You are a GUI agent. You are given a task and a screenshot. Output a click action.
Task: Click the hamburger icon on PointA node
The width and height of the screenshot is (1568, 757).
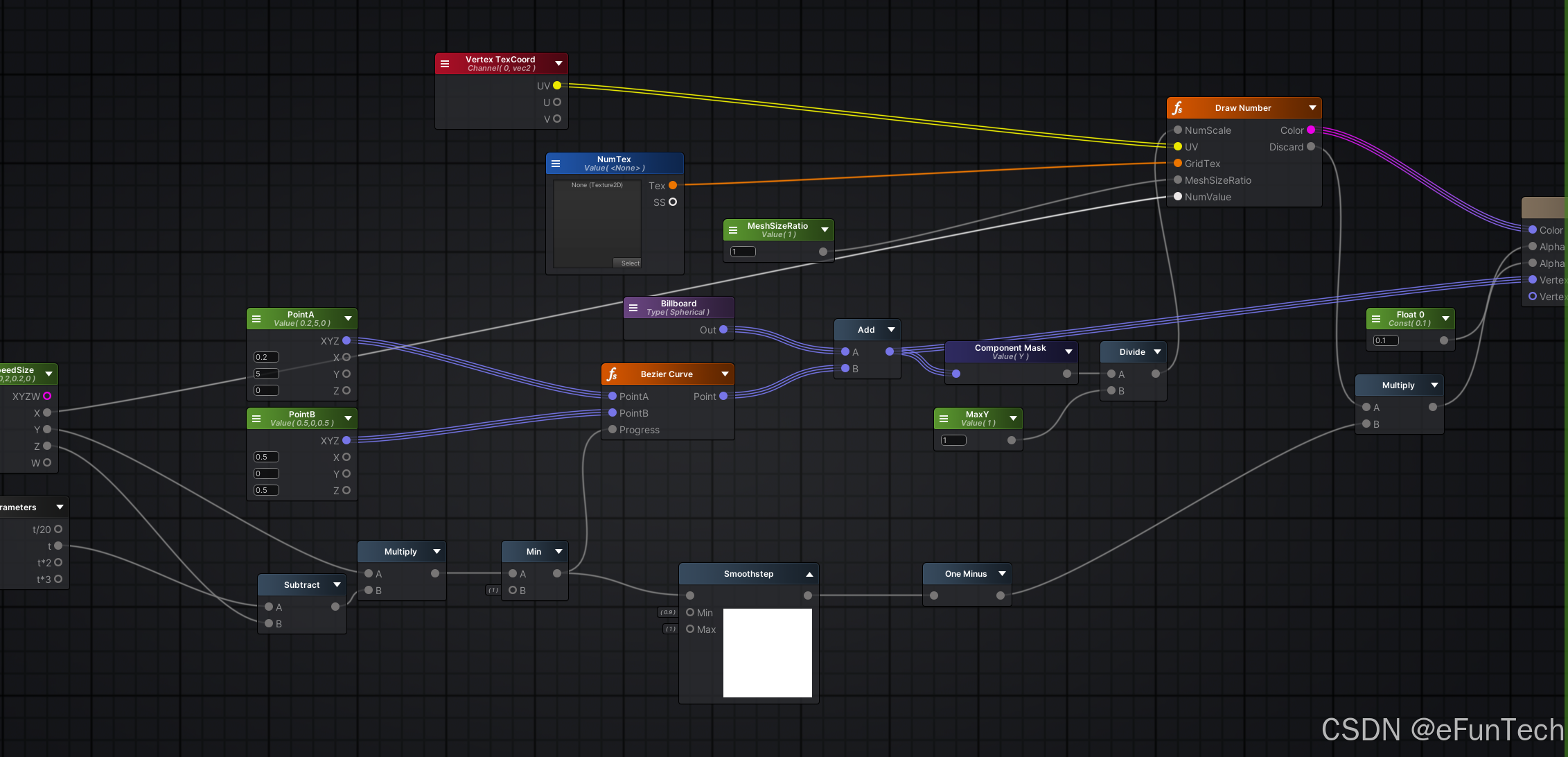[256, 319]
